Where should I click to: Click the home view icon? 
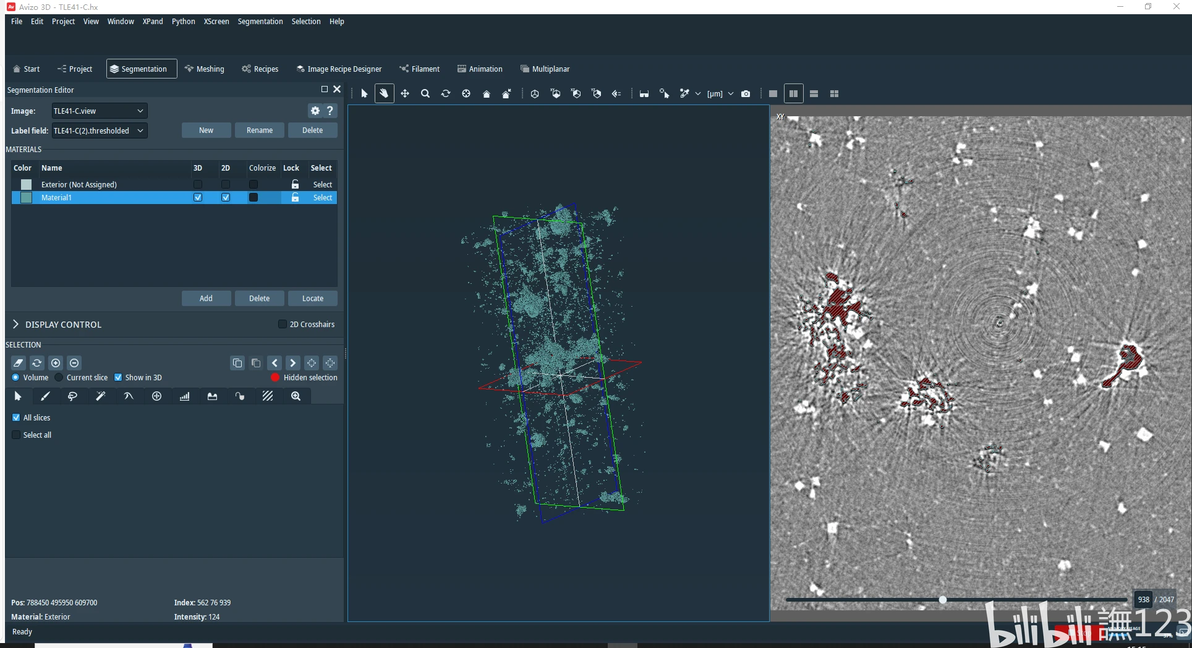coord(486,94)
